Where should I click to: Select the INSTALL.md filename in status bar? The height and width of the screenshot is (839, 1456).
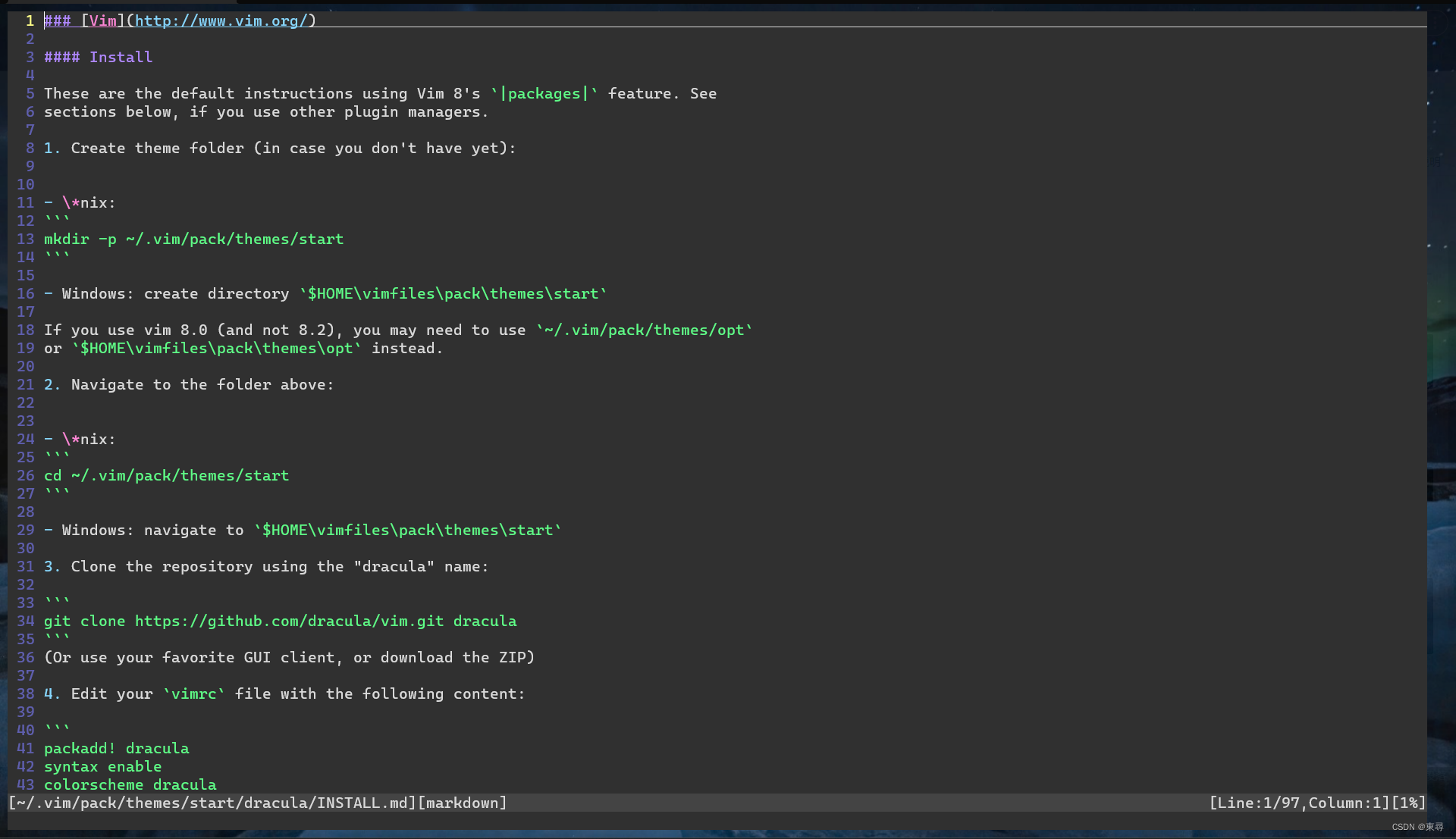coord(364,803)
